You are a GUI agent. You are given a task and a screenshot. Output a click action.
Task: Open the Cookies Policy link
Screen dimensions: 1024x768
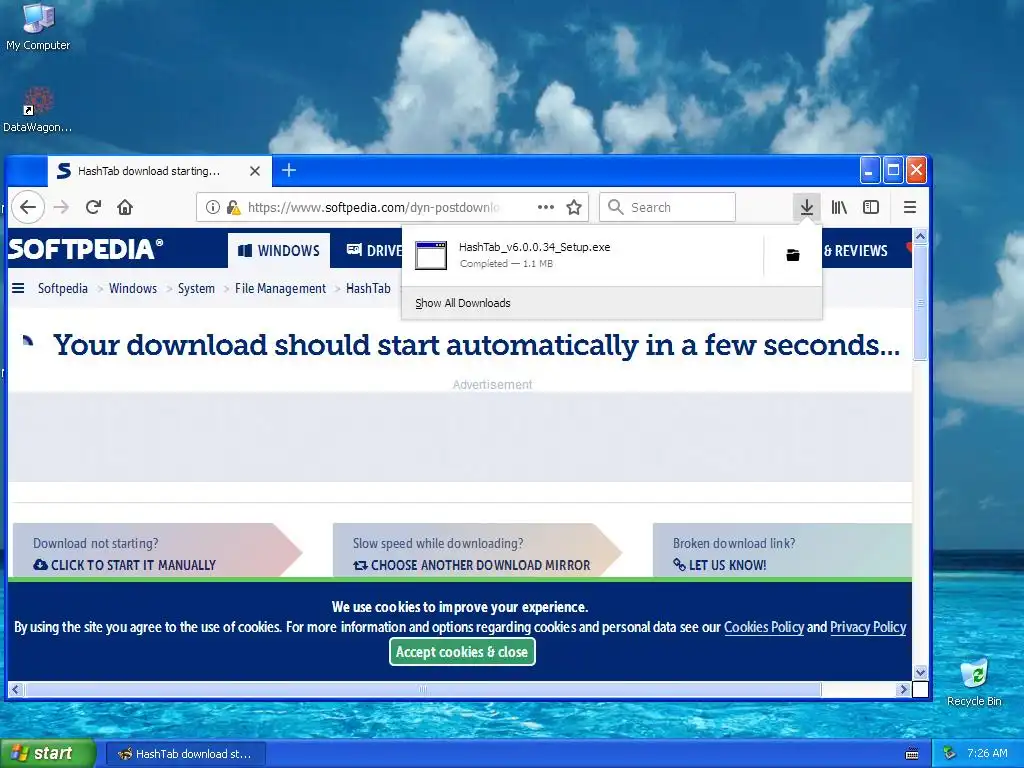pos(763,627)
